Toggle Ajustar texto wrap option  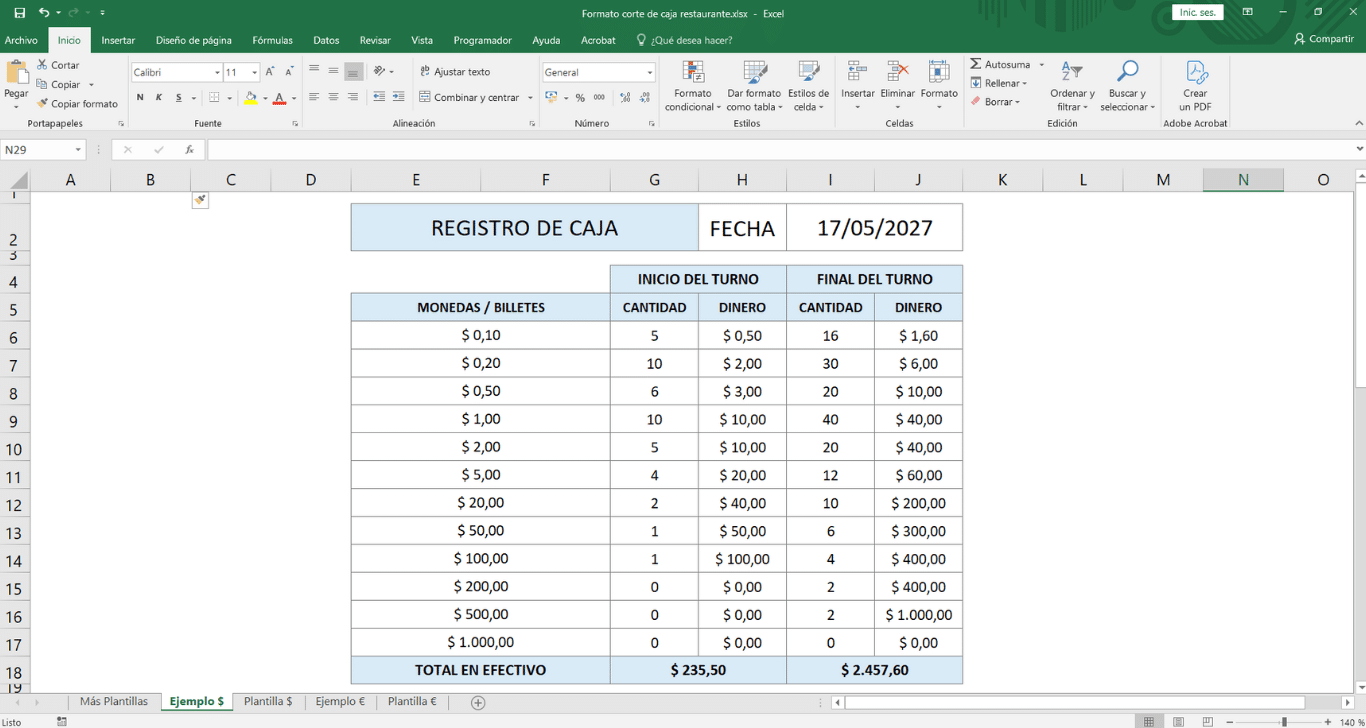455,72
